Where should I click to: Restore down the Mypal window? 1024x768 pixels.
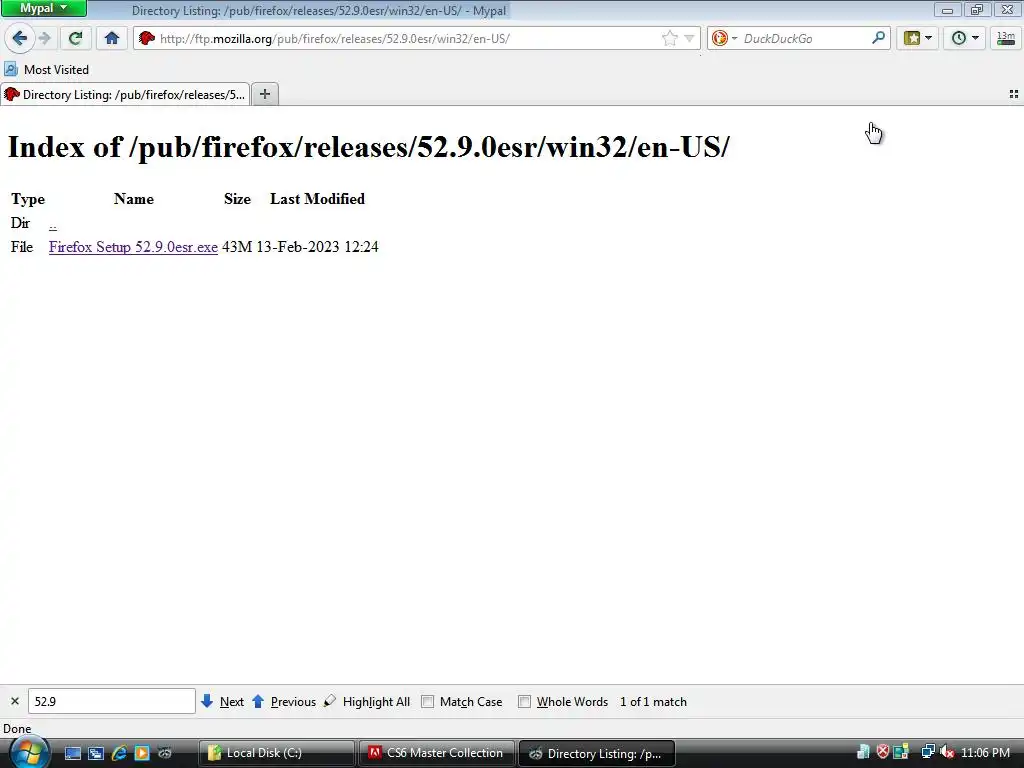pyautogui.click(x=977, y=10)
